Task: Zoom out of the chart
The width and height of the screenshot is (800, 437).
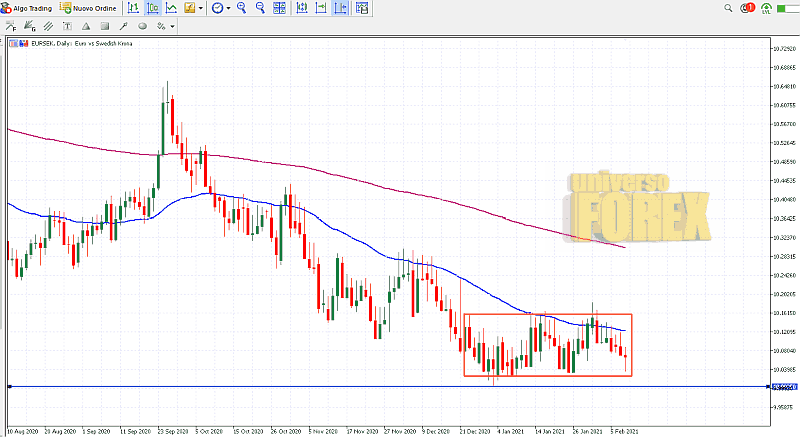Action: tap(261, 8)
